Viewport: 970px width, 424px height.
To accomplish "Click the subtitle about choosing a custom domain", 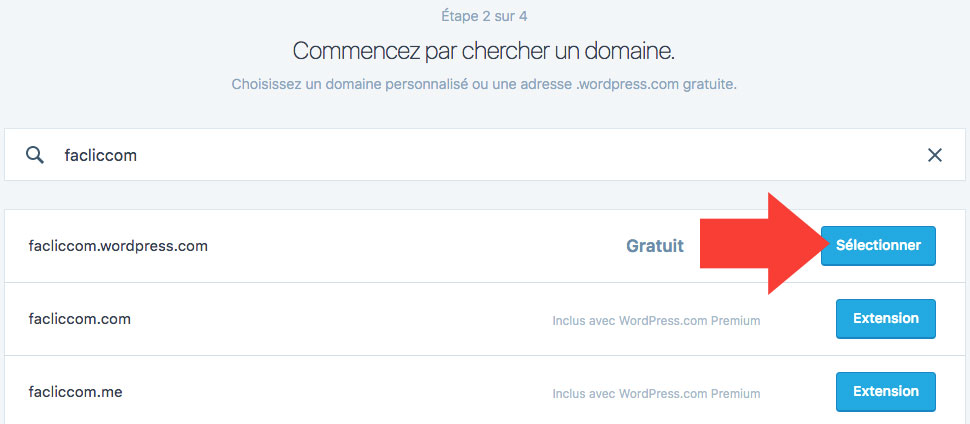I will tap(484, 84).
